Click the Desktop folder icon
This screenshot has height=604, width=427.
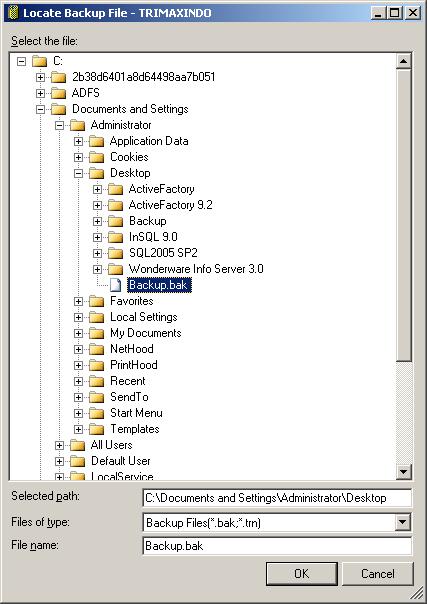coord(96,173)
